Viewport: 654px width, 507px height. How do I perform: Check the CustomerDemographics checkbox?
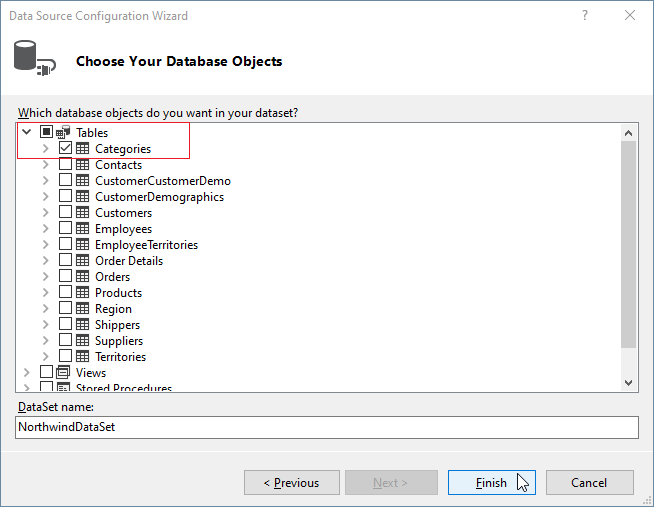click(x=65, y=196)
